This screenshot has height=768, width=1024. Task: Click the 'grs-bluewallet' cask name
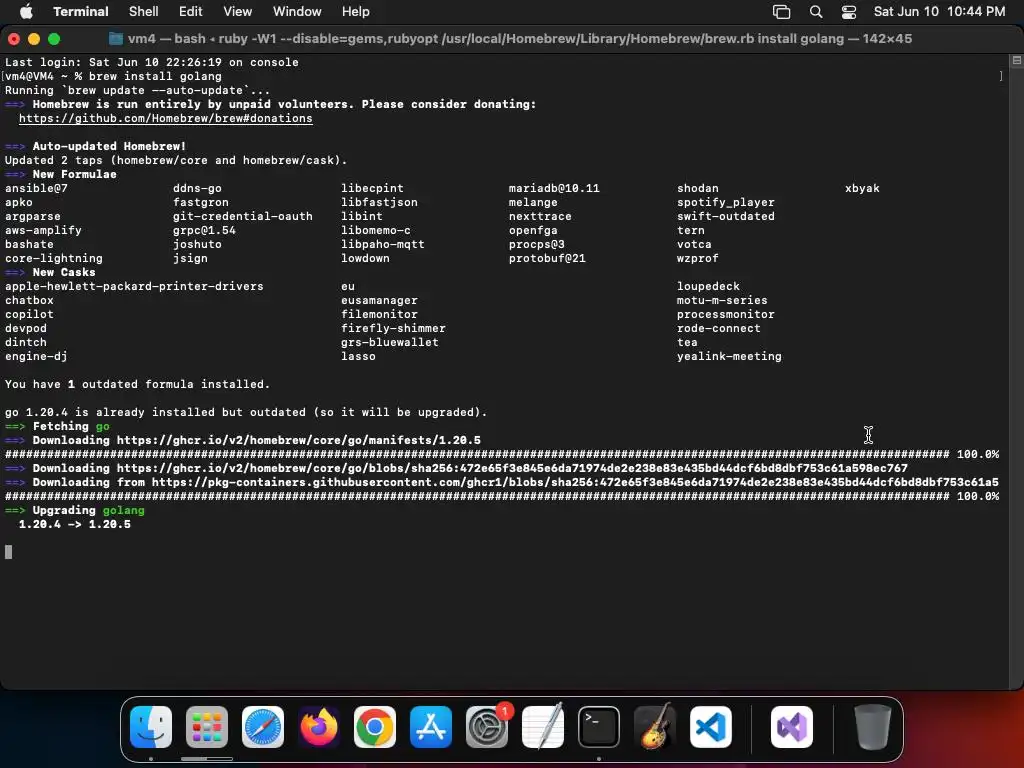pyautogui.click(x=389, y=342)
